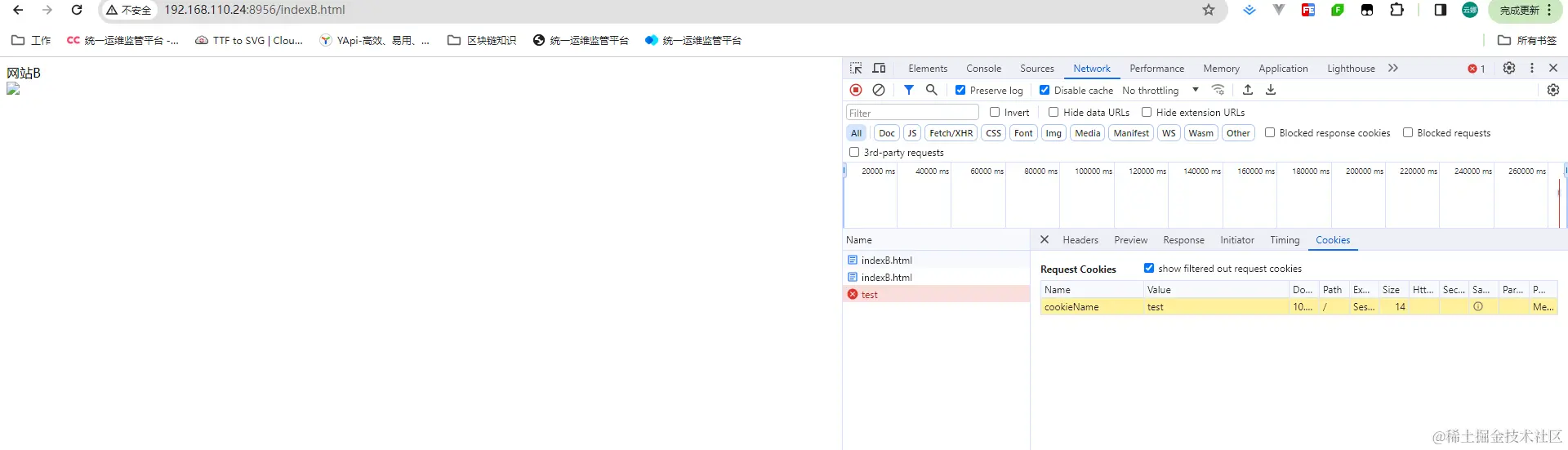
Task: Open the request Headers tab
Action: coord(1080,240)
